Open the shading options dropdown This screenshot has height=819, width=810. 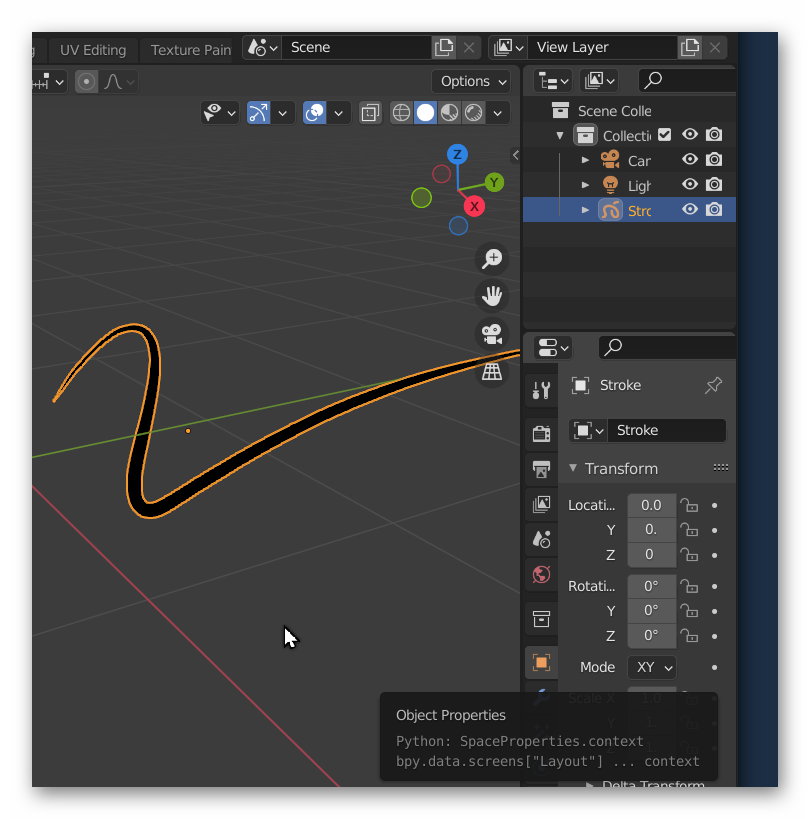(498, 113)
